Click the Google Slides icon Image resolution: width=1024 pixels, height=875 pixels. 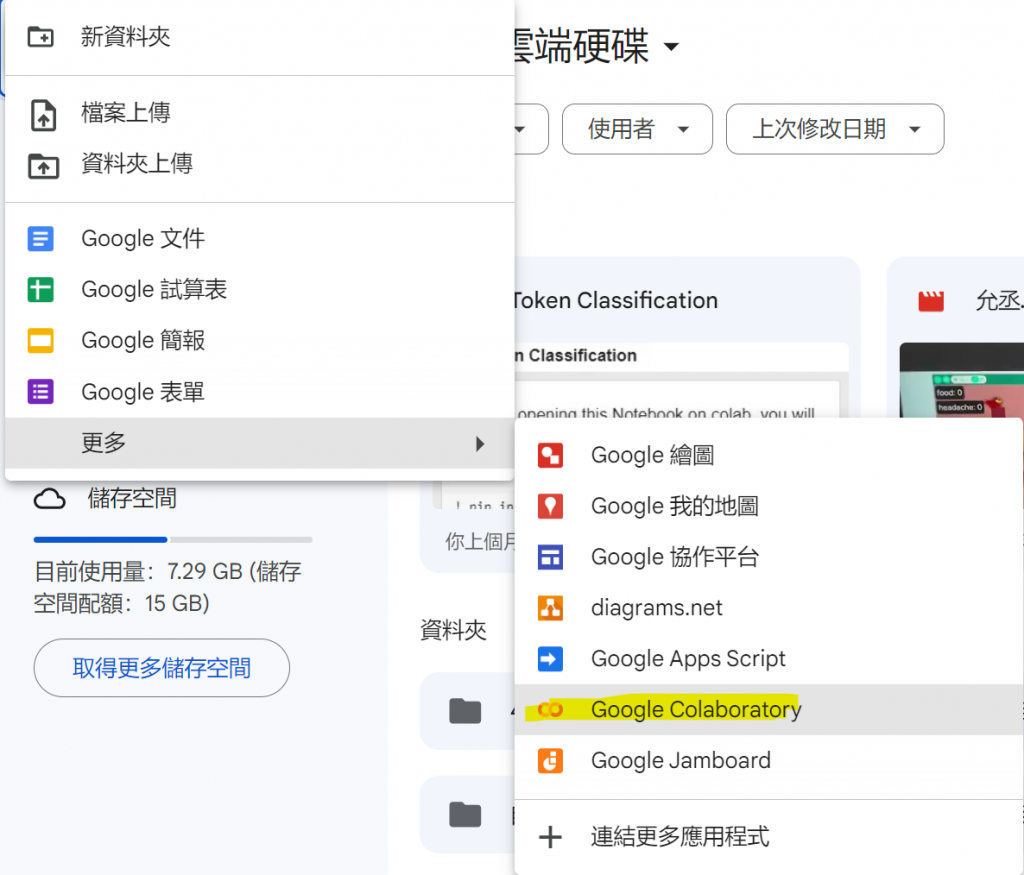[x=40, y=340]
